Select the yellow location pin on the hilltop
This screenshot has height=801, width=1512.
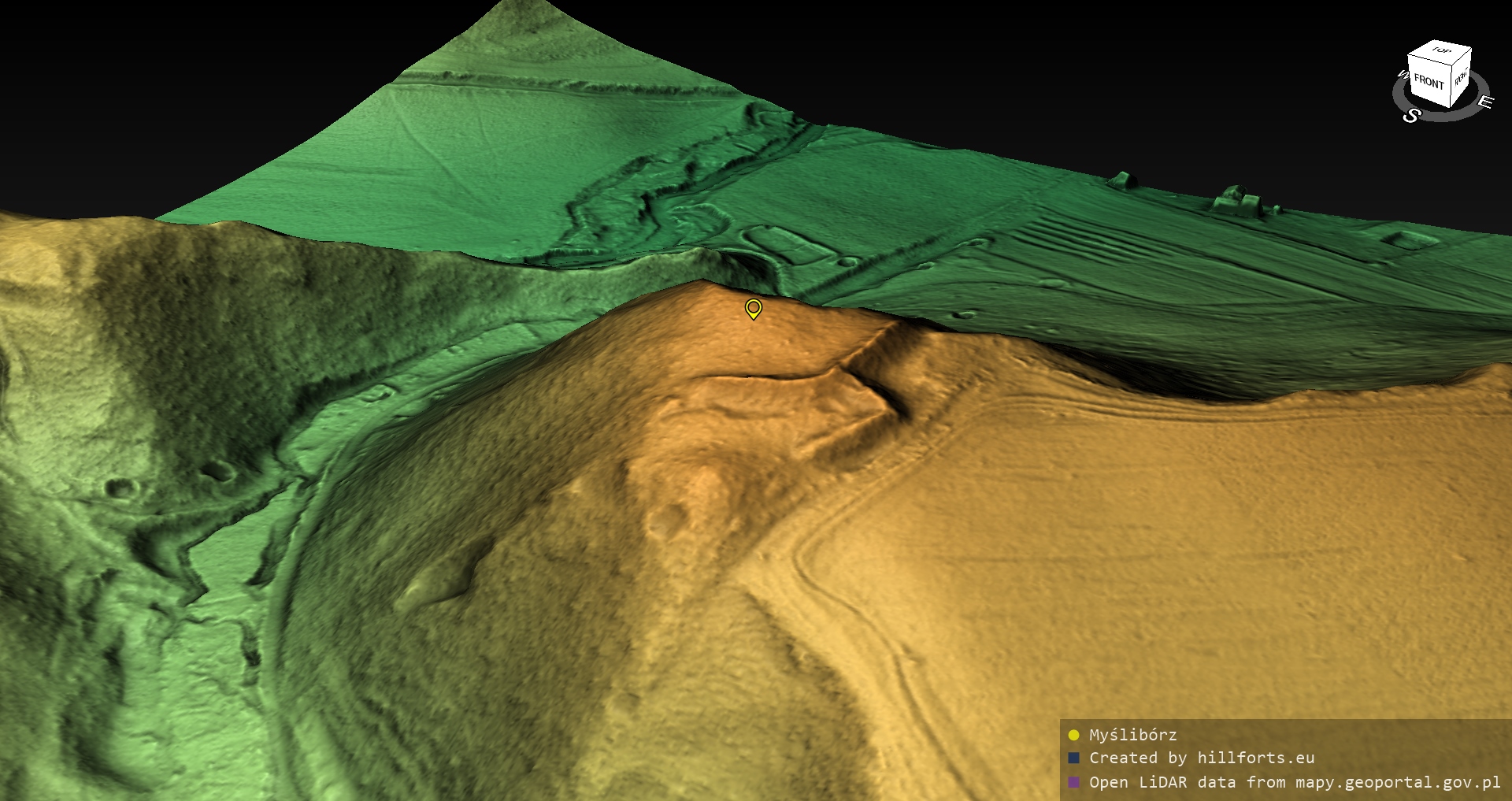753,308
